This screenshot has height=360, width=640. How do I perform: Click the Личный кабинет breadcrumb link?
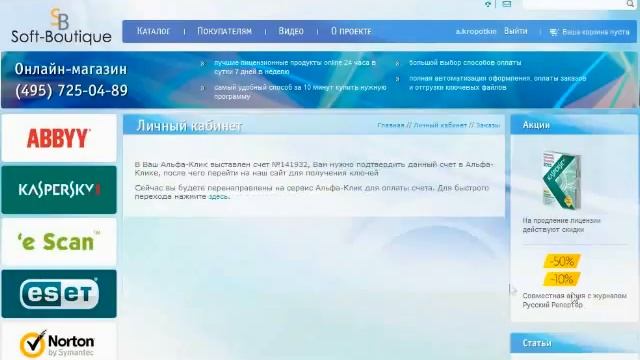[440, 125]
